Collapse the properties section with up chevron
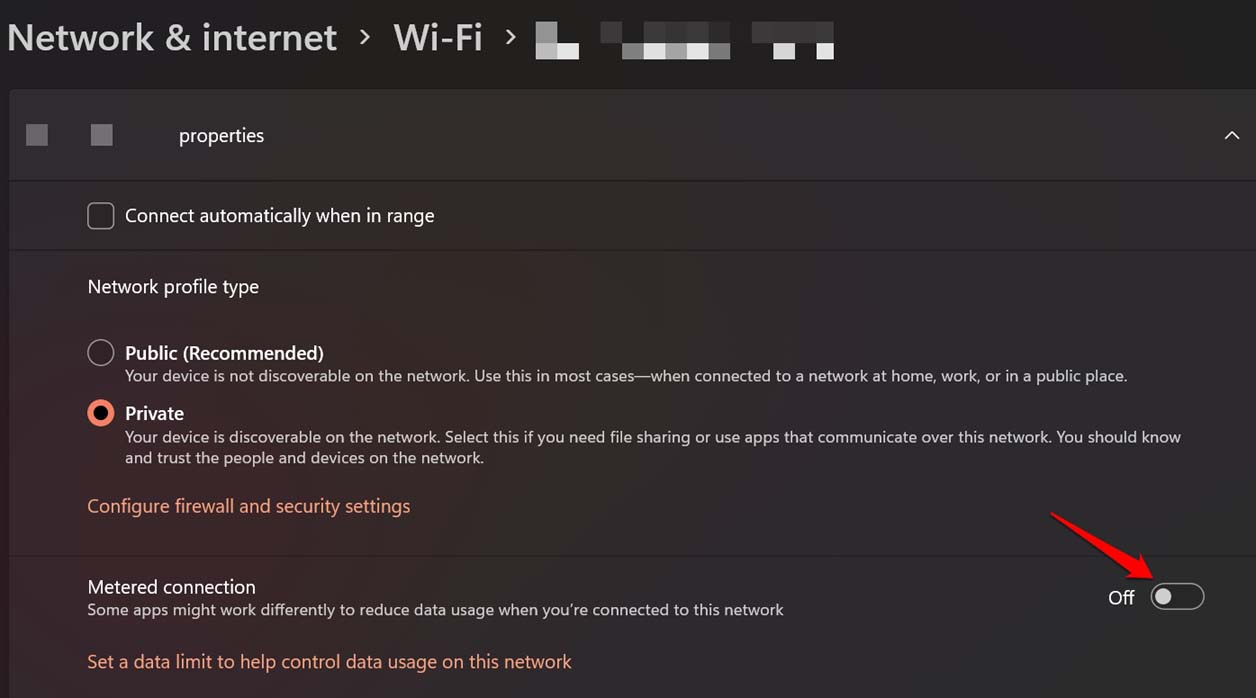 pyautogui.click(x=1231, y=136)
